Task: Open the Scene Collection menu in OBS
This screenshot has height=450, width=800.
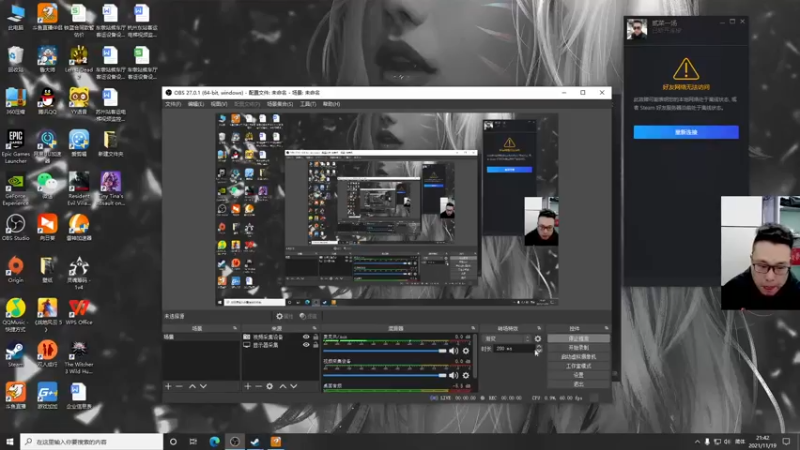Action: pos(280,104)
